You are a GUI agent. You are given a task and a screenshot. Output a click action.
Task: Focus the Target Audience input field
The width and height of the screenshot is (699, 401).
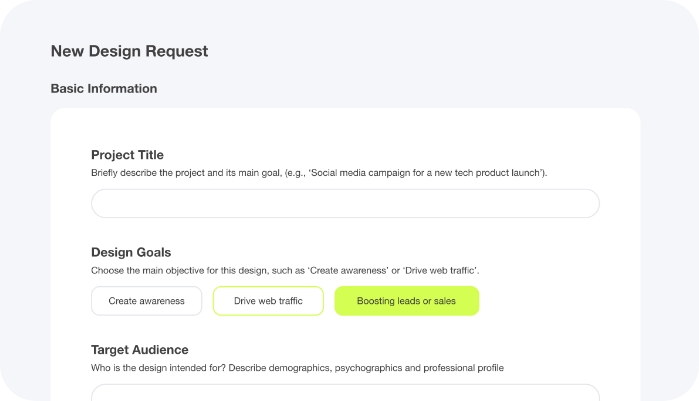click(345, 392)
